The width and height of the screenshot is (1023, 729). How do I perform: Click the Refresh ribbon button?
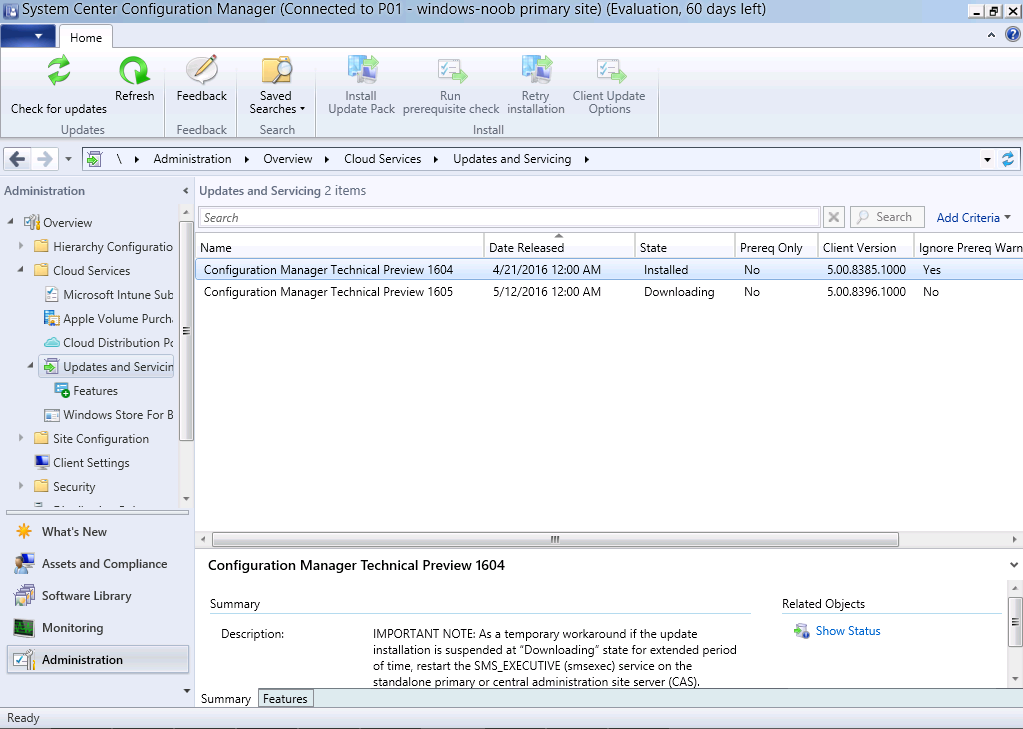click(x=134, y=79)
